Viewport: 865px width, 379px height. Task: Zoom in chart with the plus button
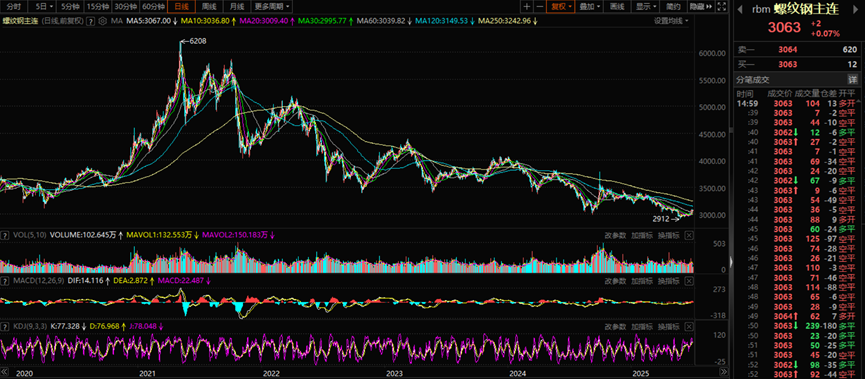coord(527,7)
